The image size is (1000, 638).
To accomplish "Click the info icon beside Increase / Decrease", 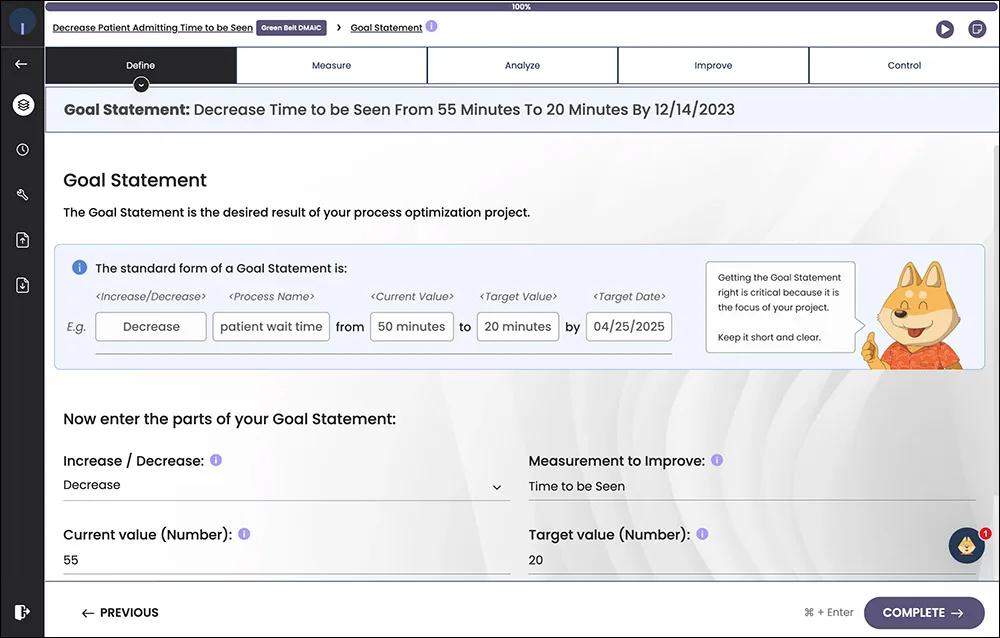I will (x=216, y=460).
